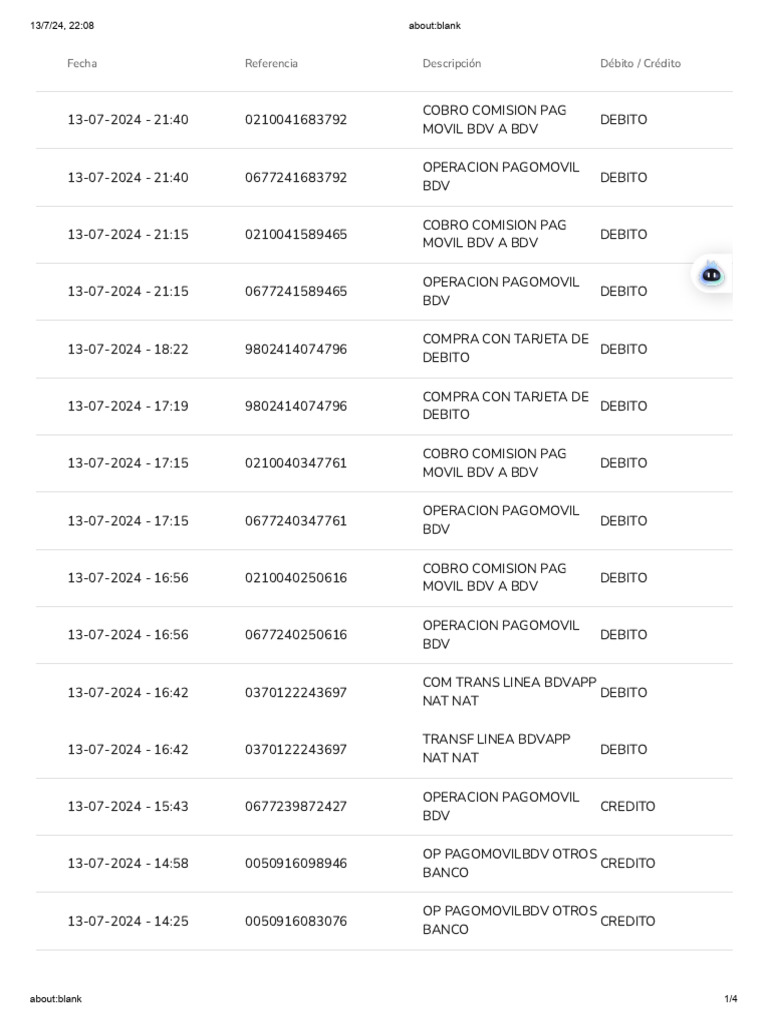Click the 1/4 page number indicator
The image size is (768, 1024).
pos(731,999)
